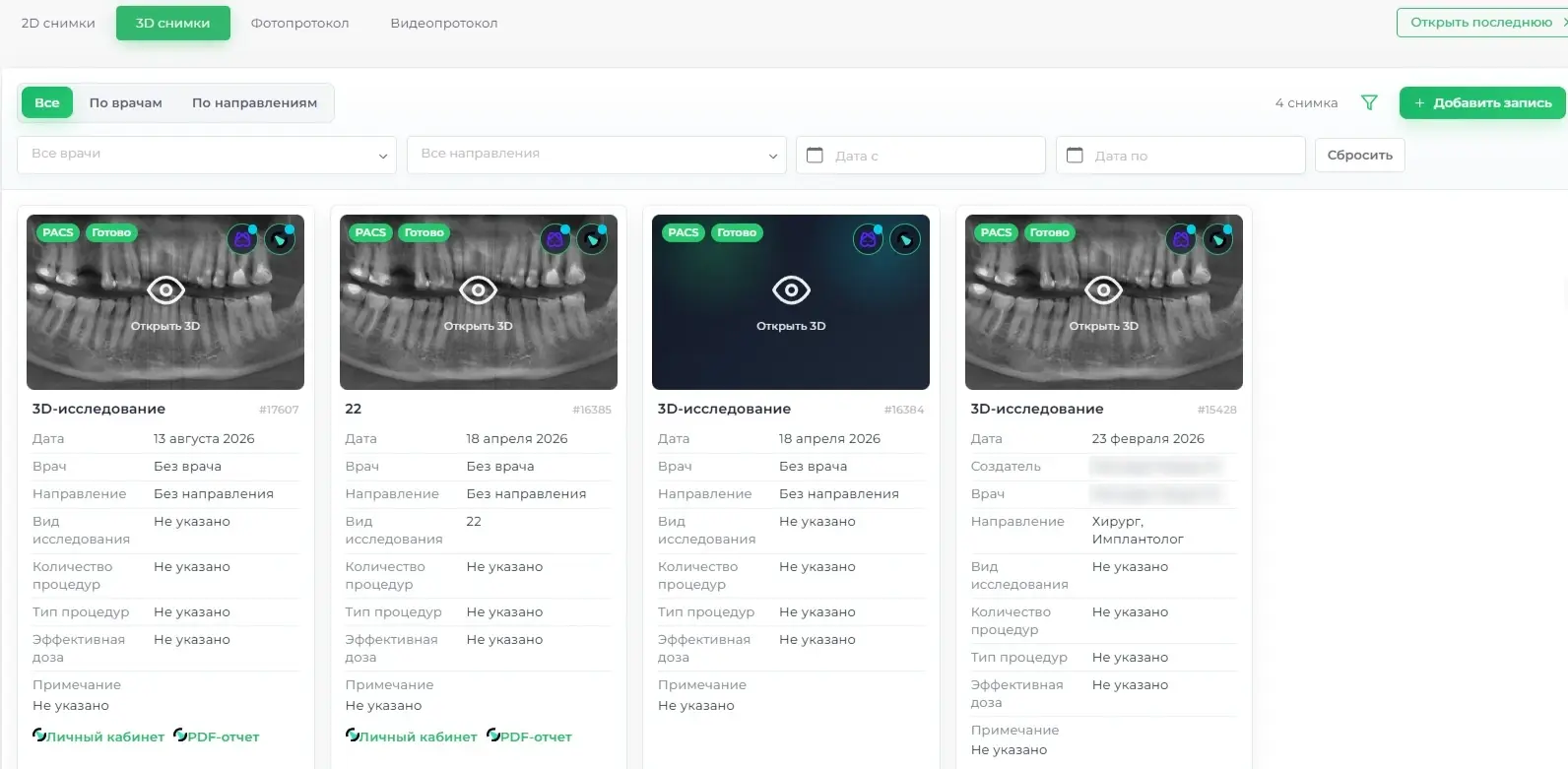Click the teal round icon on card #17607
The image size is (1568, 769).
pos(280,239)
